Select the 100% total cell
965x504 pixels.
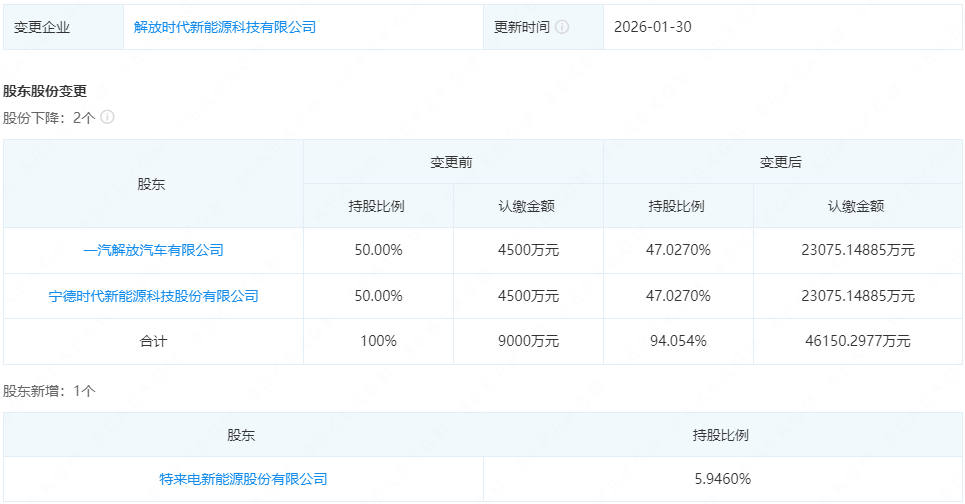click(378, 342)
